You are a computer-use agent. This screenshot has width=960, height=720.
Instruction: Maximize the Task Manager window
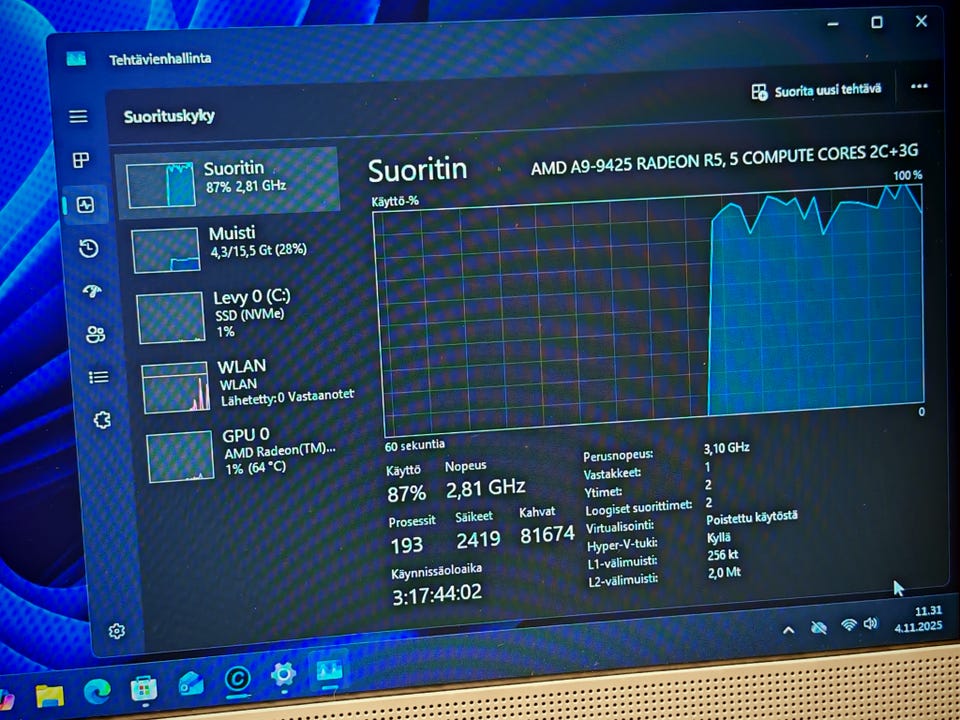click(x=877, y=23)
